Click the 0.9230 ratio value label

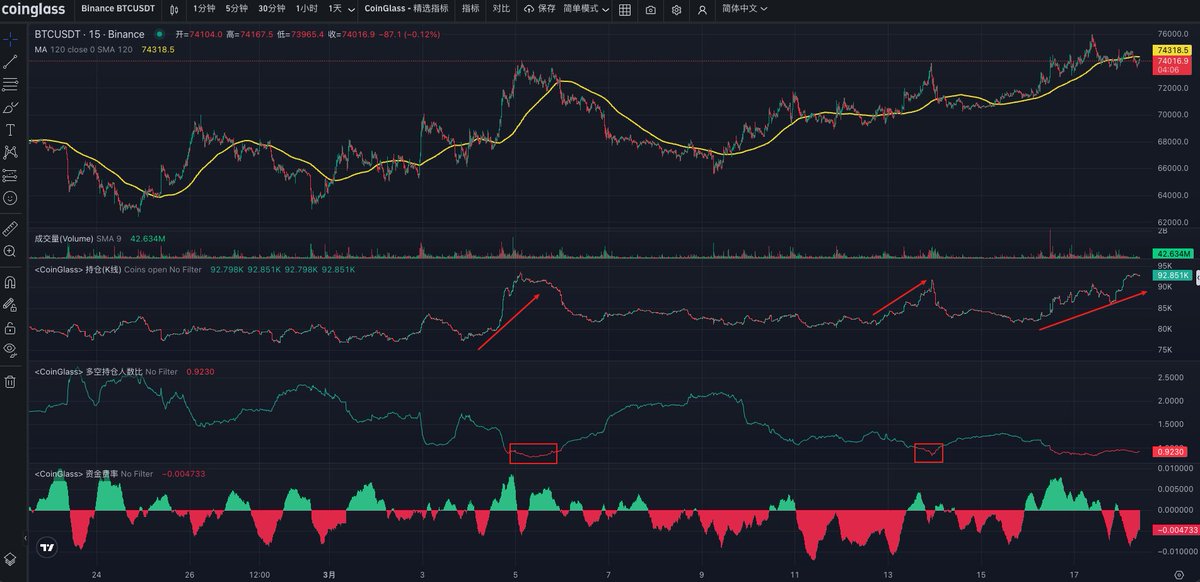[x=1171, y=451]
